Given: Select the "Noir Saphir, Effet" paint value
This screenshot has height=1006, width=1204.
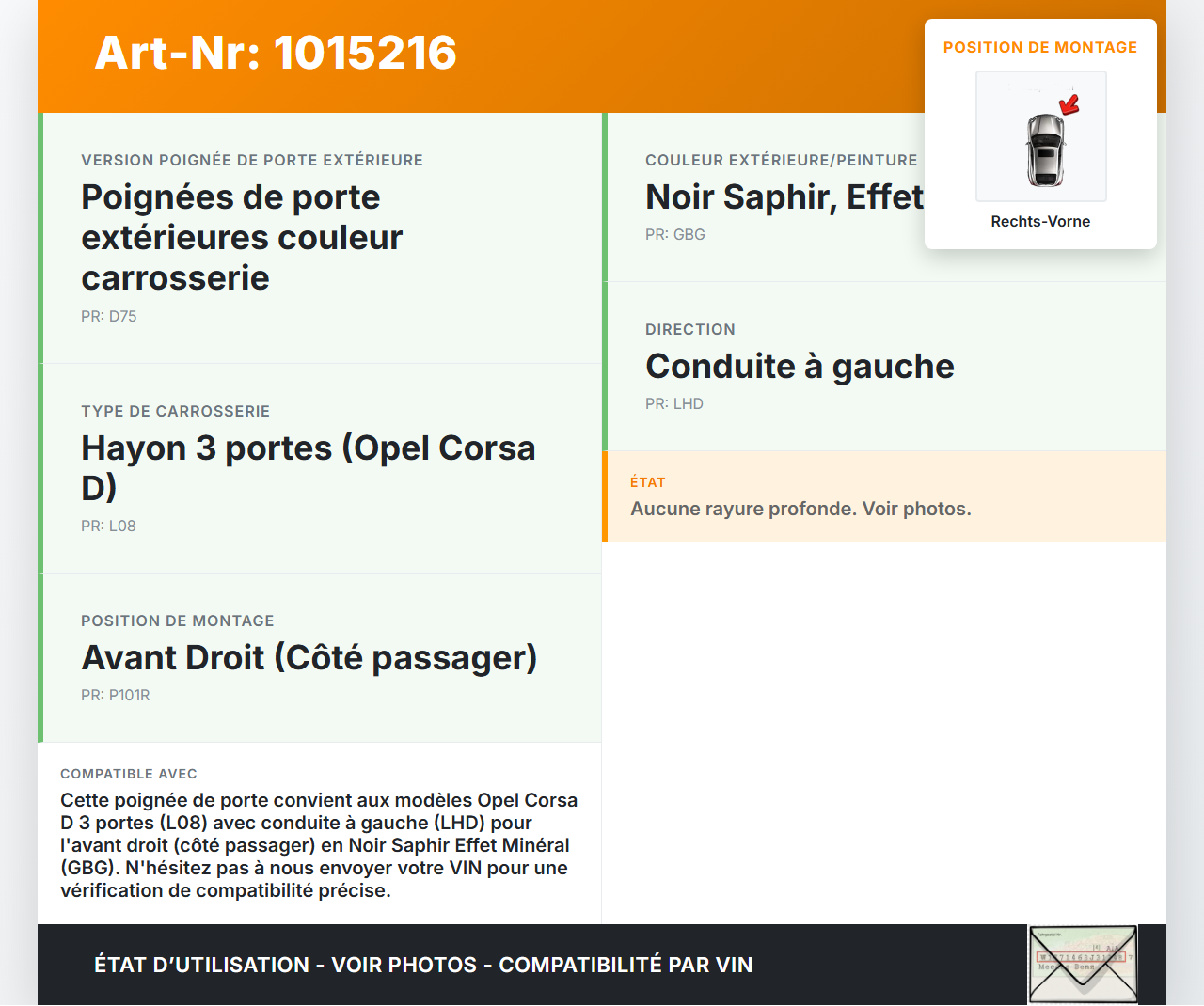Looking at the screenshot, I should [x=784, y=197].
